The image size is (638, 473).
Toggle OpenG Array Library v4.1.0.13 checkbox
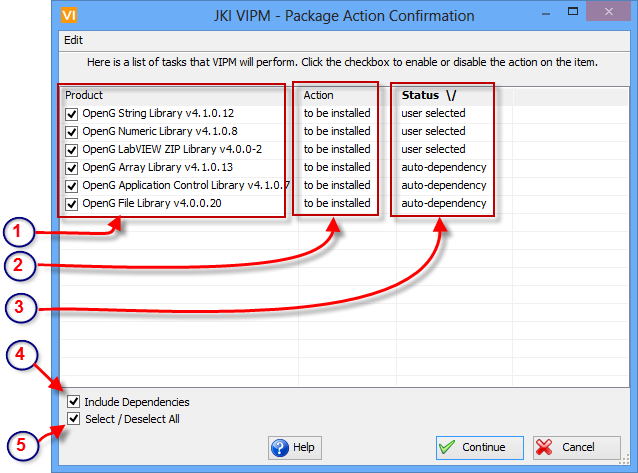click(71, 168)
